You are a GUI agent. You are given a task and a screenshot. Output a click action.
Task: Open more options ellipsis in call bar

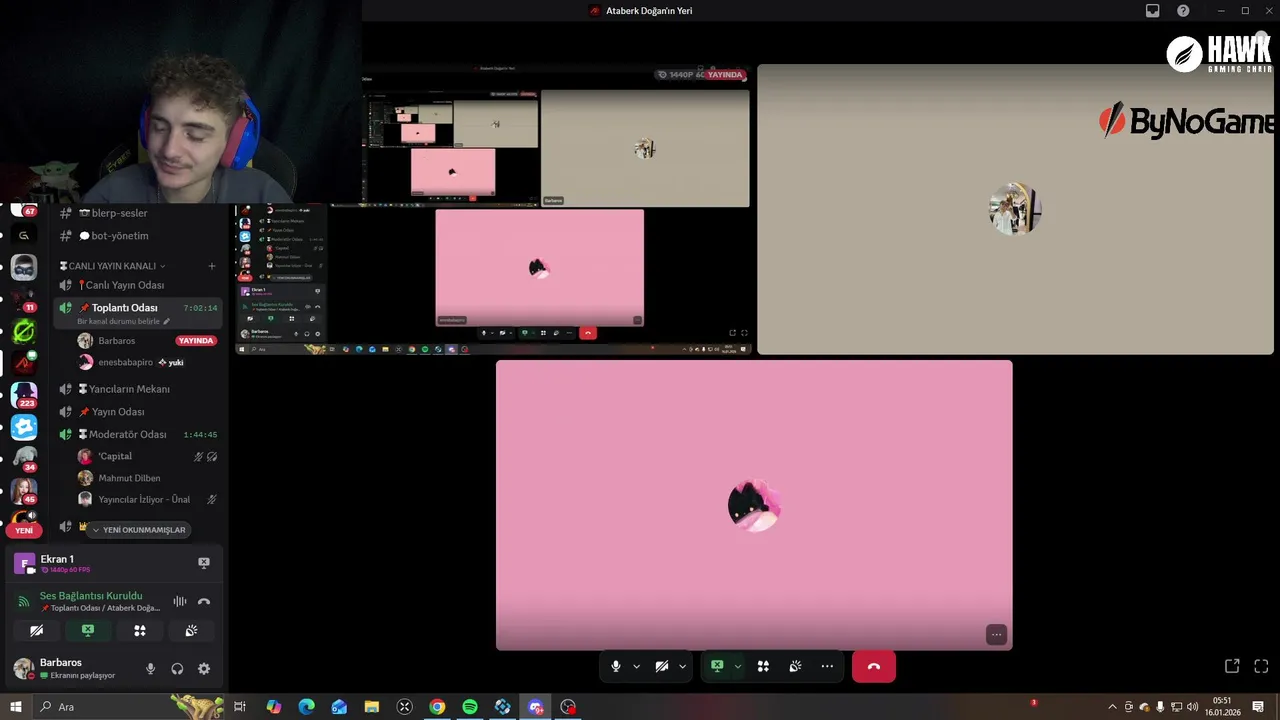click(827, 666)
